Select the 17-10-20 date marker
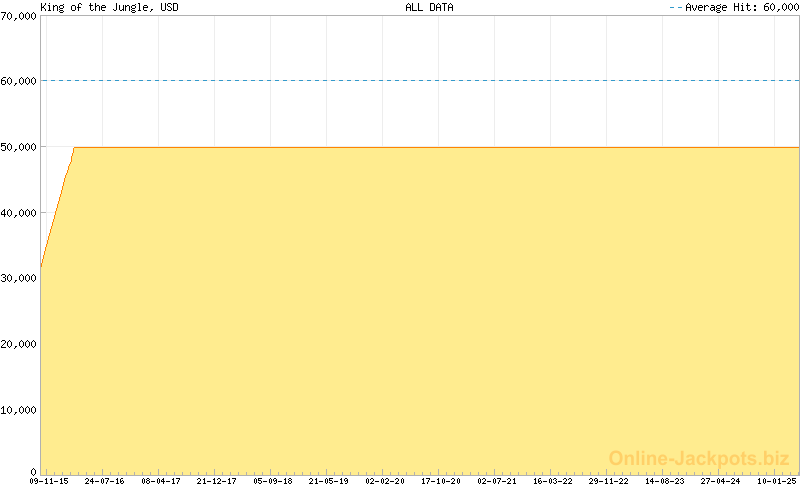Screen dimensions: 800x490 point(440,481)
